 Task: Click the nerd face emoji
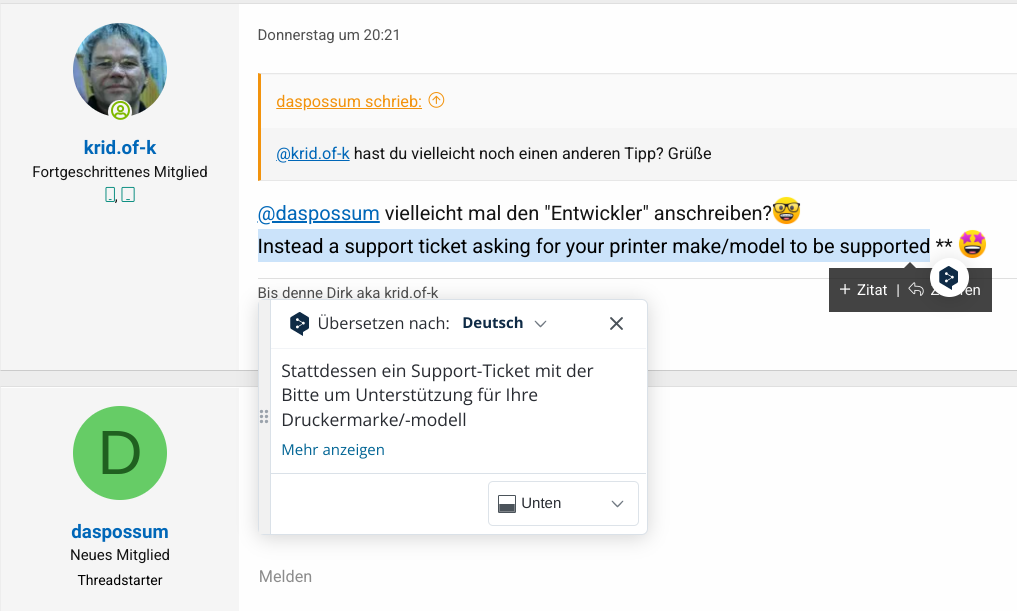click(787, 211)
